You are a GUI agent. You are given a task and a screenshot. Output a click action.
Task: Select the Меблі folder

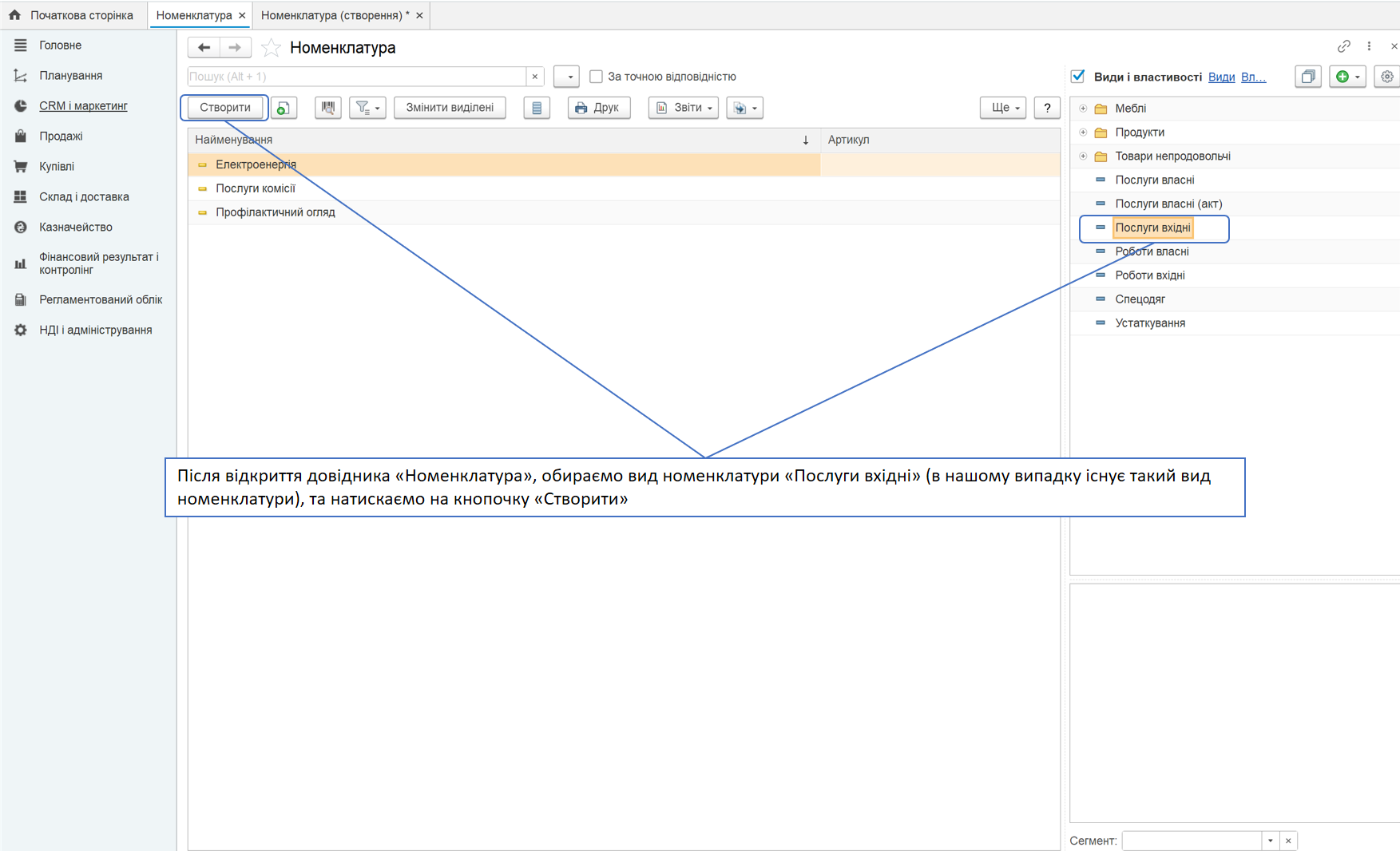[x=1130, y=109]
